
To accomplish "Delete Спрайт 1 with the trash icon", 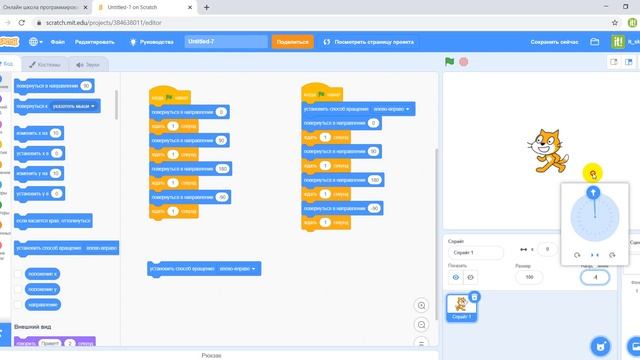I will click(474, 297).
